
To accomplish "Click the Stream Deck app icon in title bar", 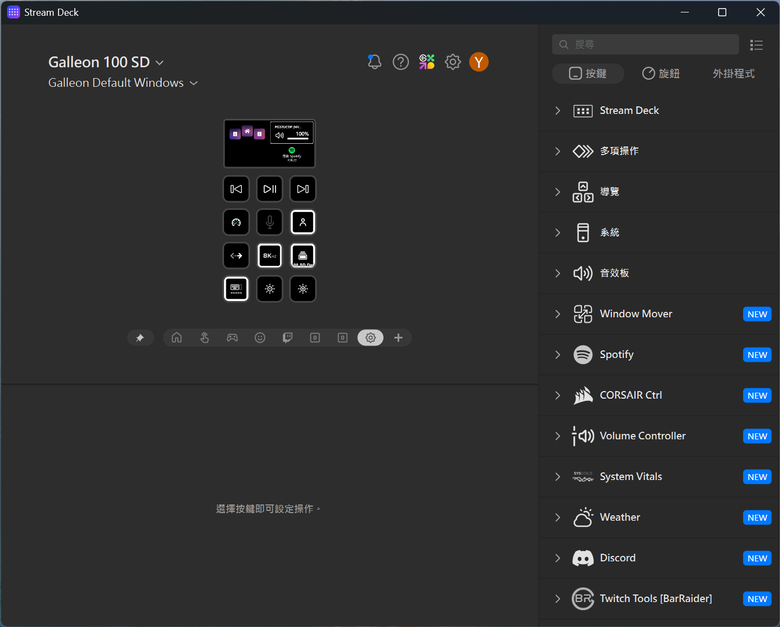I will [x=13, y=12].
